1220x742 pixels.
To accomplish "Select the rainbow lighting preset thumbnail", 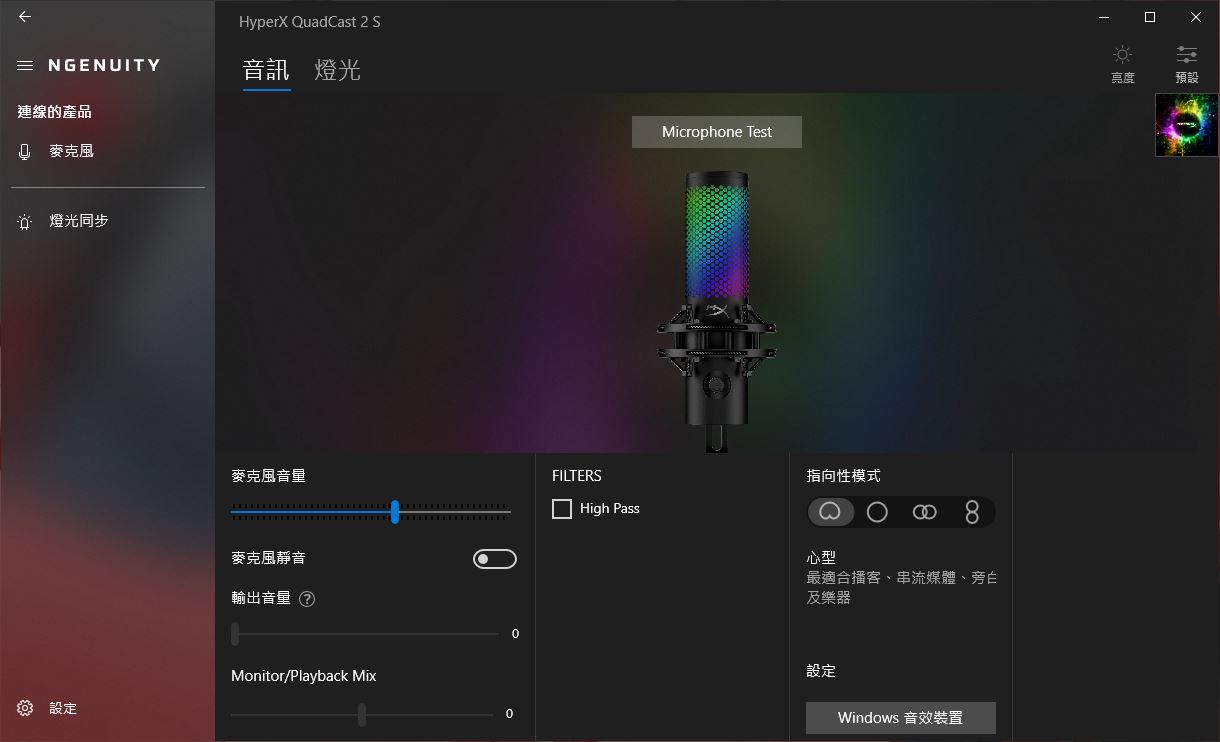I will 1187,125.
